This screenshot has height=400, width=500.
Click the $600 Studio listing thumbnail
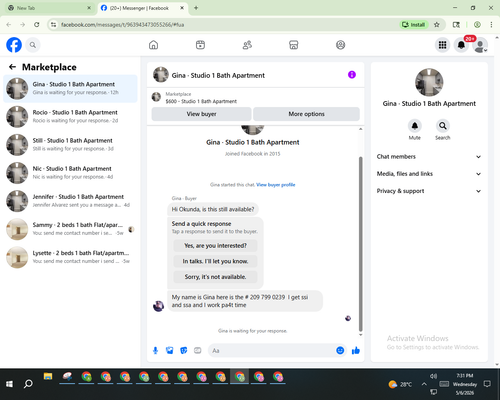[156, 97]
